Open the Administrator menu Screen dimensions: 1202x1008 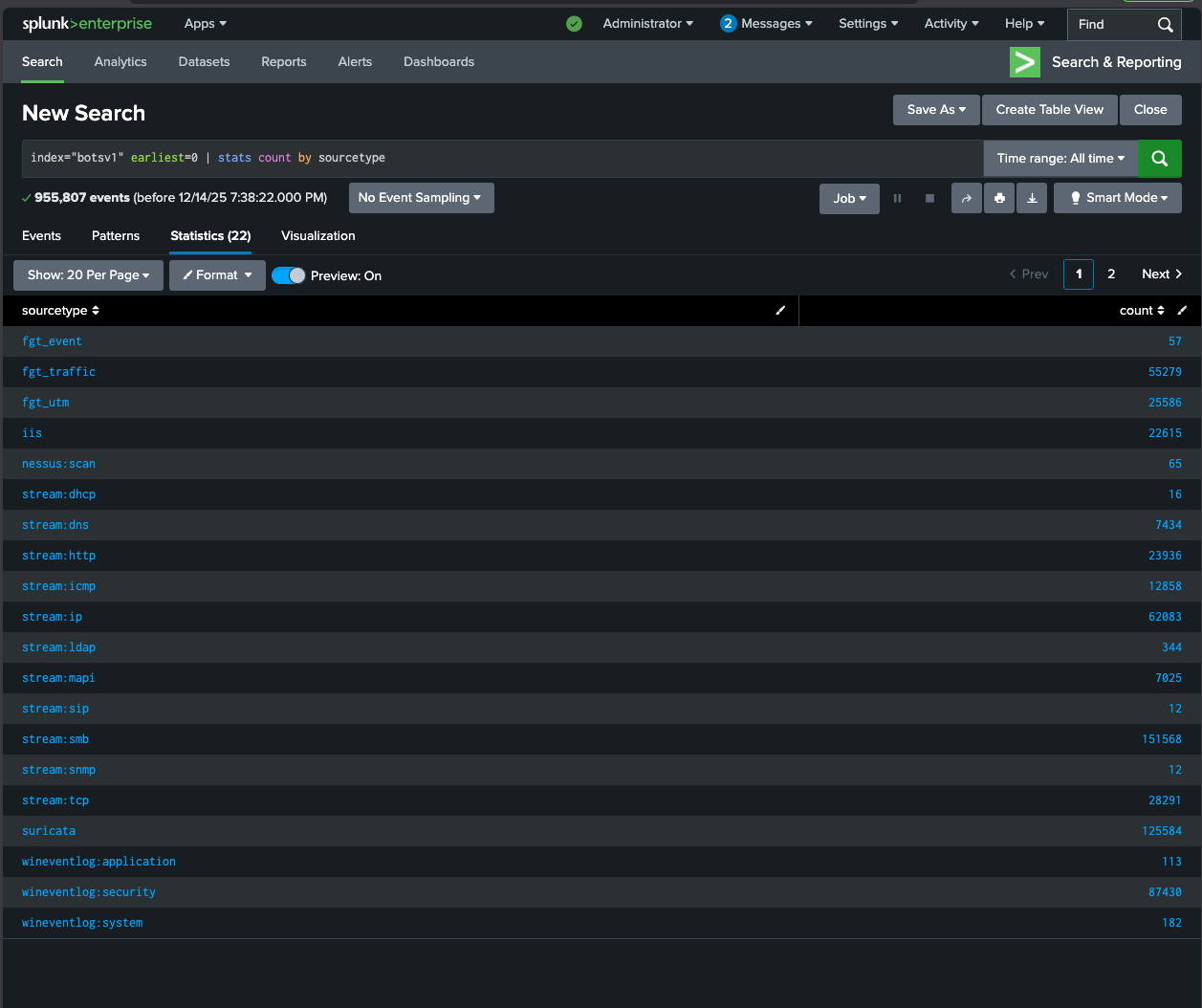click(x=648, y=24)
